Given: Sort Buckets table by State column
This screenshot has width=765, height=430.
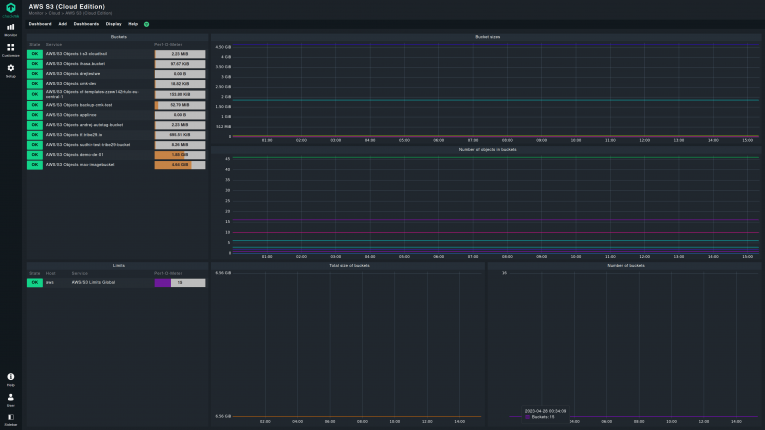Looking at the screenshot, I should tap(35, 44).
